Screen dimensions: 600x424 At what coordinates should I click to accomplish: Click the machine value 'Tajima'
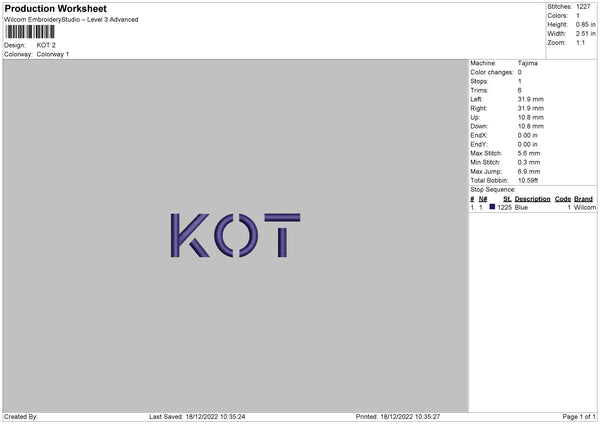(528, 63)
